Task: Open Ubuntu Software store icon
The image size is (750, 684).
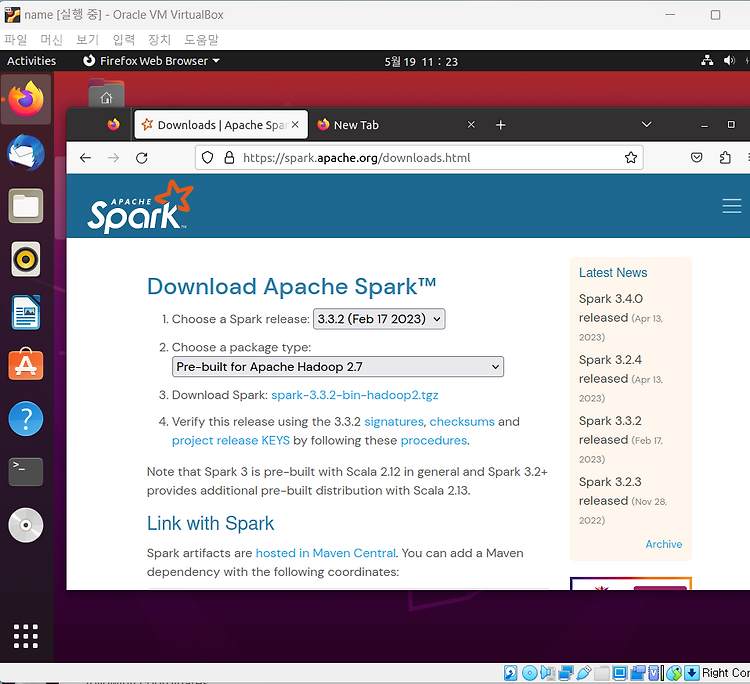Action: pyautogui.click(x=26, y=365)
